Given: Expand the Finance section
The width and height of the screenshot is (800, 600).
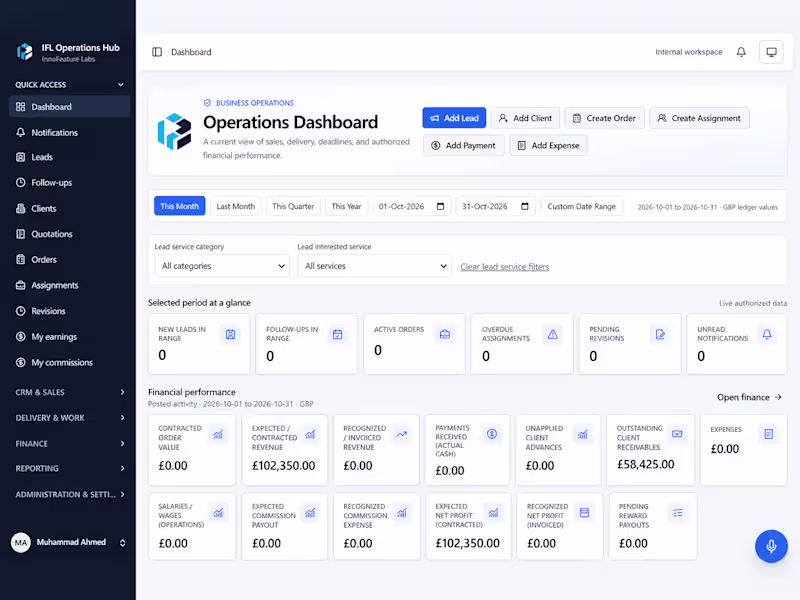Looking at the screenshot, I should pos(69,444).
